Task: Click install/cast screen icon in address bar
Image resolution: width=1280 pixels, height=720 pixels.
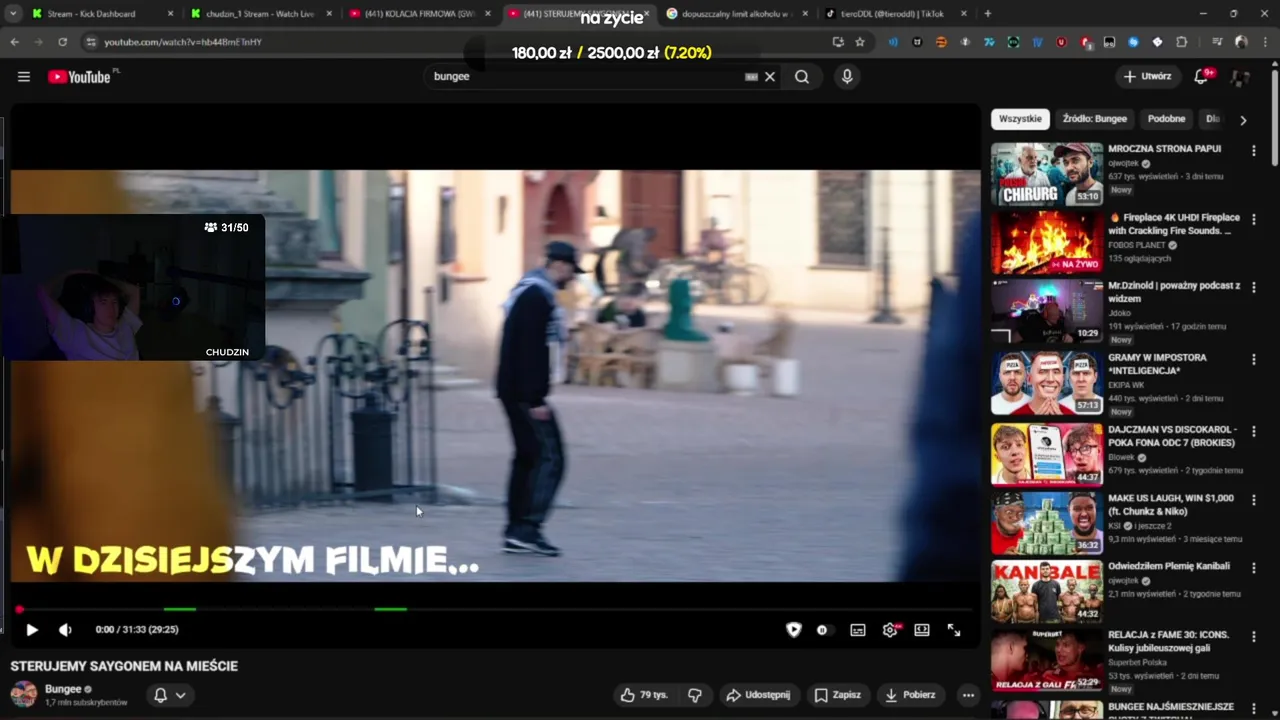Action: coord(838,42)
